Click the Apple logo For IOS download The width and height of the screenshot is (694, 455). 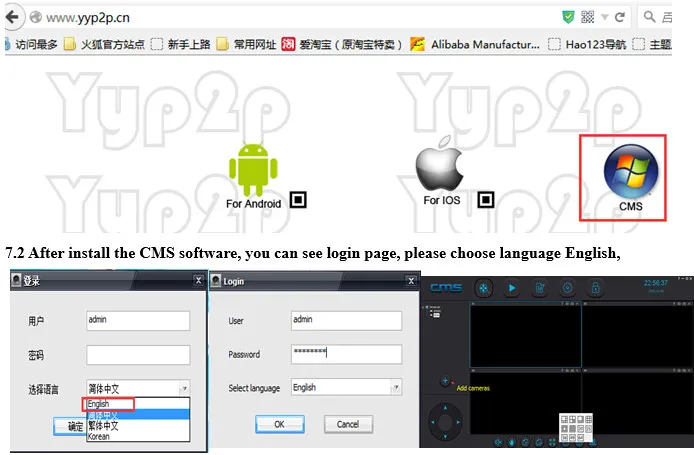point(439,164)
